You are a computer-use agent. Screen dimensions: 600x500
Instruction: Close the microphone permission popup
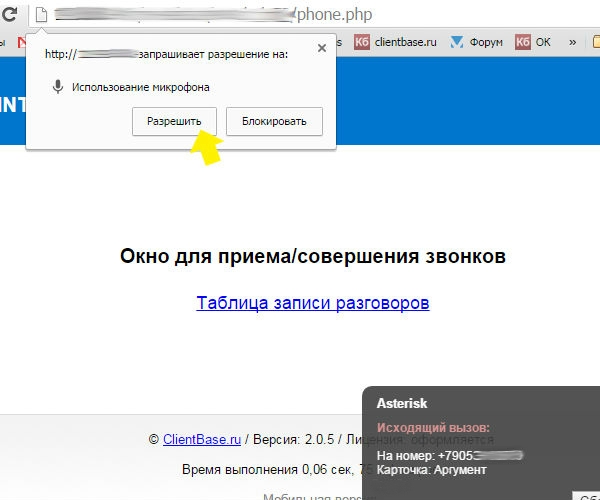pos(321,47)
